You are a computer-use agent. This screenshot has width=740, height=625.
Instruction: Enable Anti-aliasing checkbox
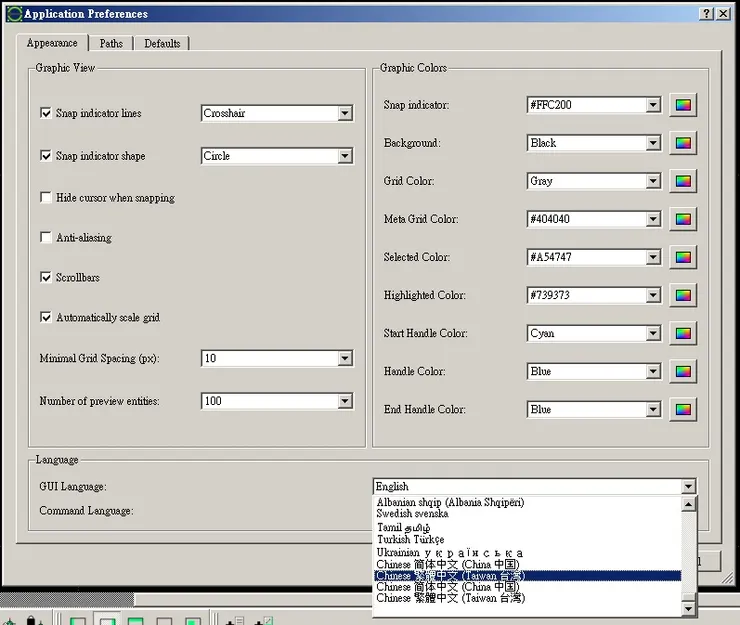[x=46, y=237]
